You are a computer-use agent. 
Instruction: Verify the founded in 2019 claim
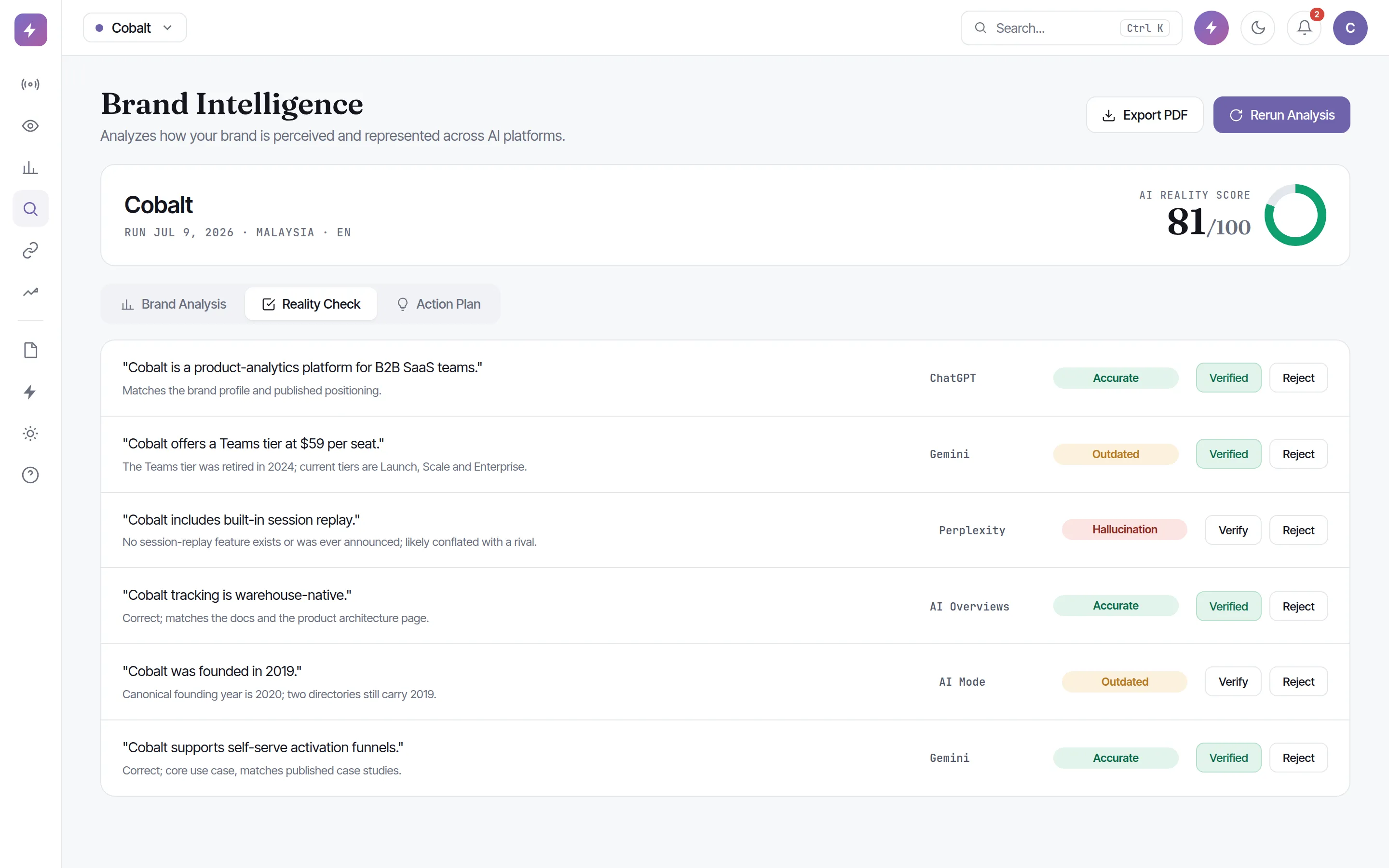(x=1233, y=681)
